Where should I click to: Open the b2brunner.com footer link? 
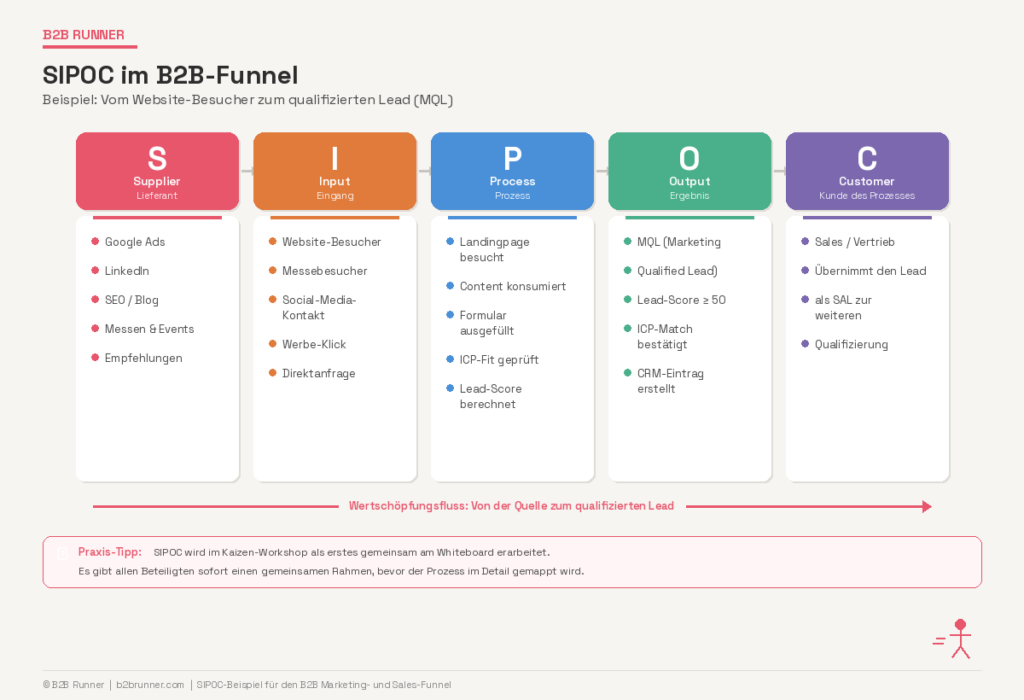tap(149, 685)
